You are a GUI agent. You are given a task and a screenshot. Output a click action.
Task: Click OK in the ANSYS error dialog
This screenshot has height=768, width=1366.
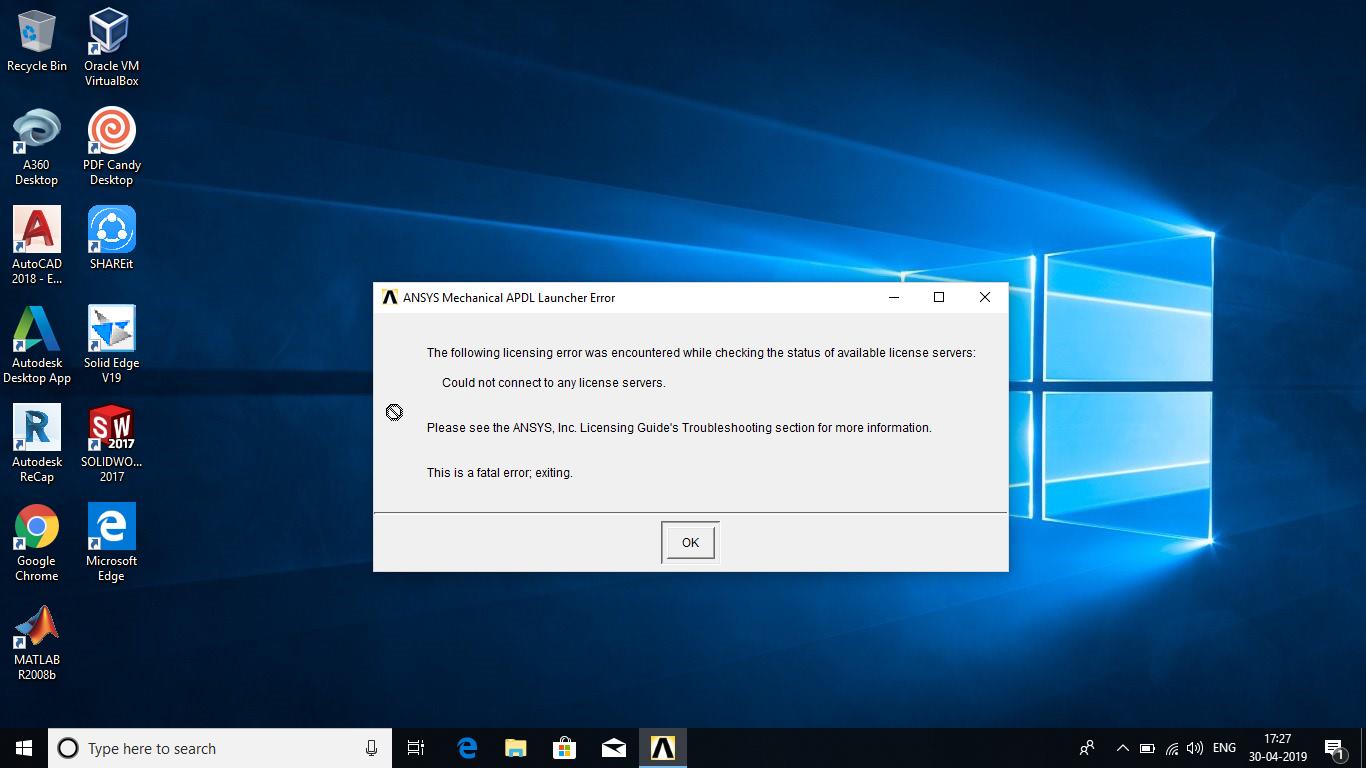pos(690,542)
